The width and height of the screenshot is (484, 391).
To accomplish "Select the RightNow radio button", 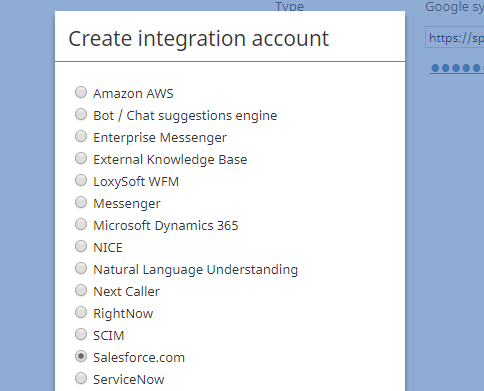I will pos(81,312).
